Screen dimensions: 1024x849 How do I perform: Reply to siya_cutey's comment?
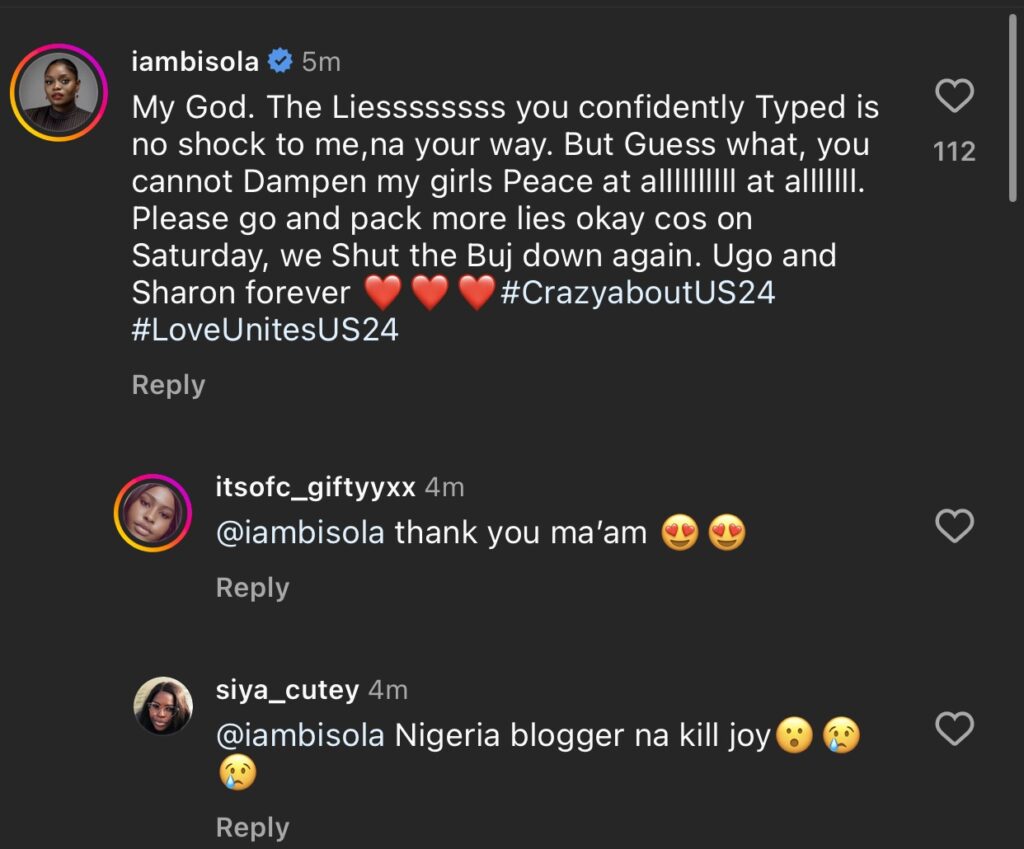click(252, 827)
